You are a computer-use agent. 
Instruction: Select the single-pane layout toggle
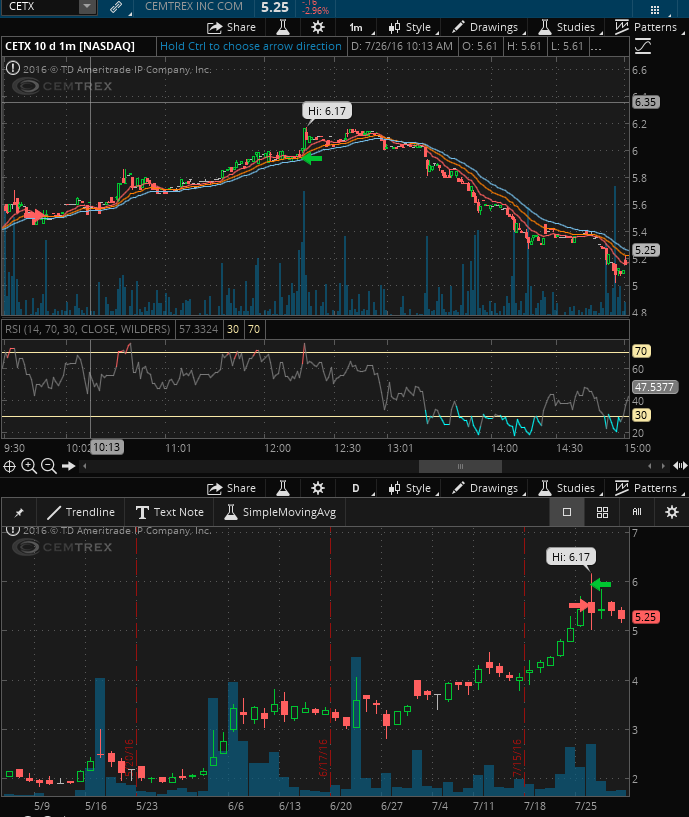pyautogui.click(x=567, y=512)
